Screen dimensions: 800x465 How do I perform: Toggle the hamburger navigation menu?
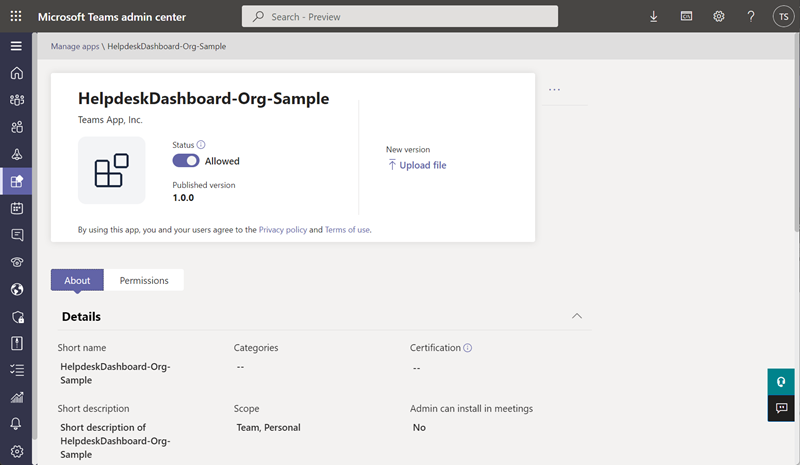16,46
